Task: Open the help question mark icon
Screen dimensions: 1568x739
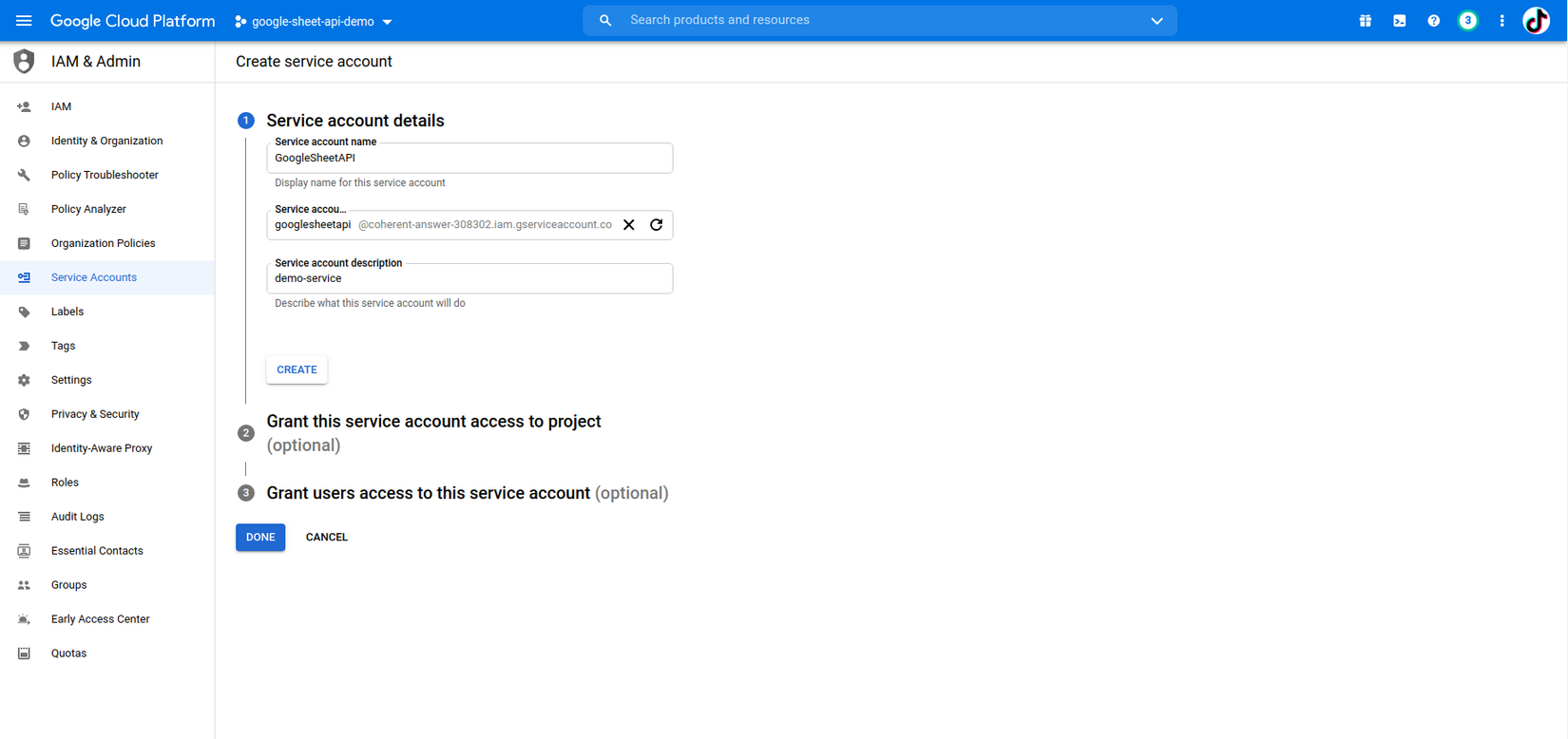Action: coord(1434,21)
